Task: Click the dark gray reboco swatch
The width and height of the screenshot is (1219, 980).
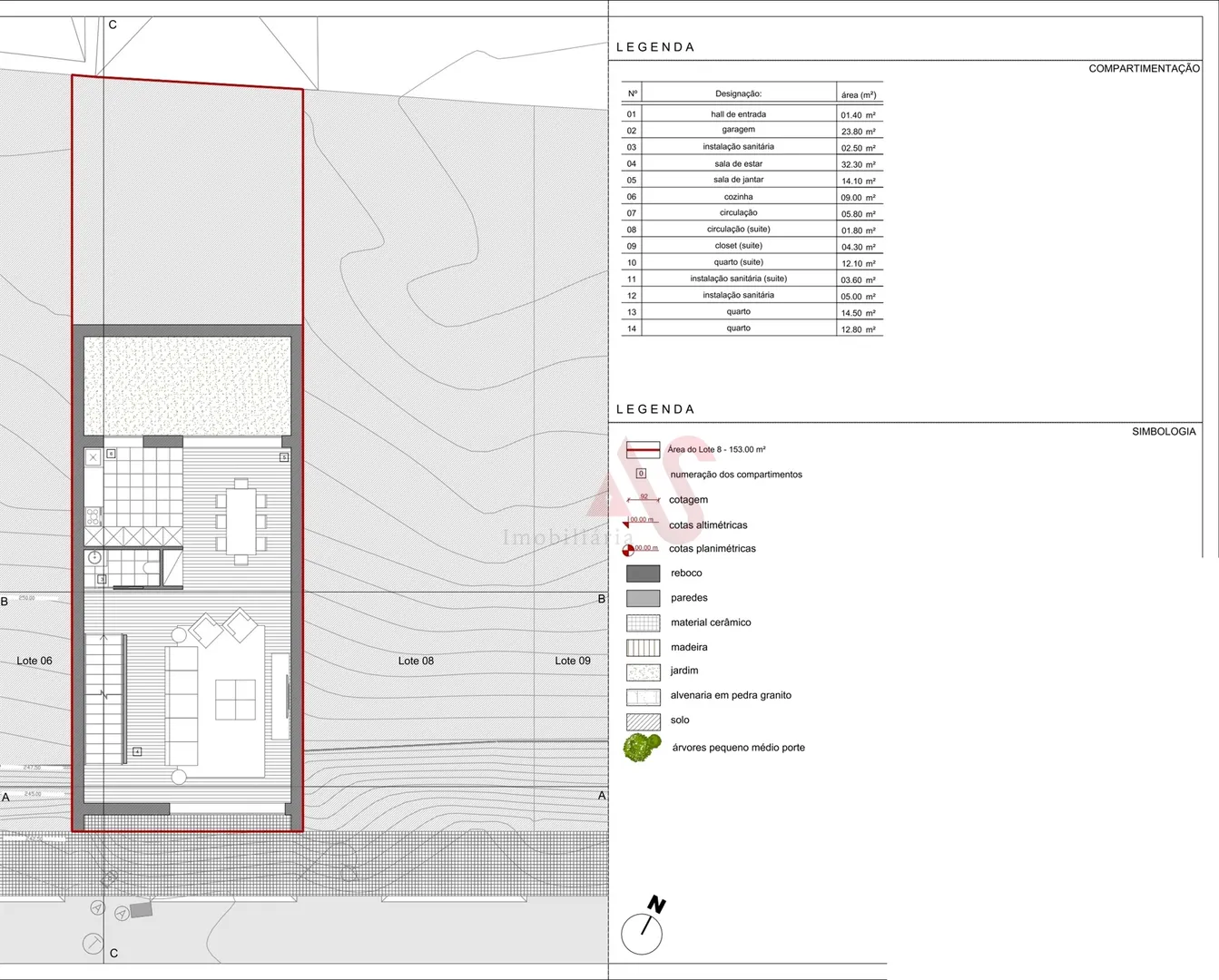Action: tap(644, 573)
